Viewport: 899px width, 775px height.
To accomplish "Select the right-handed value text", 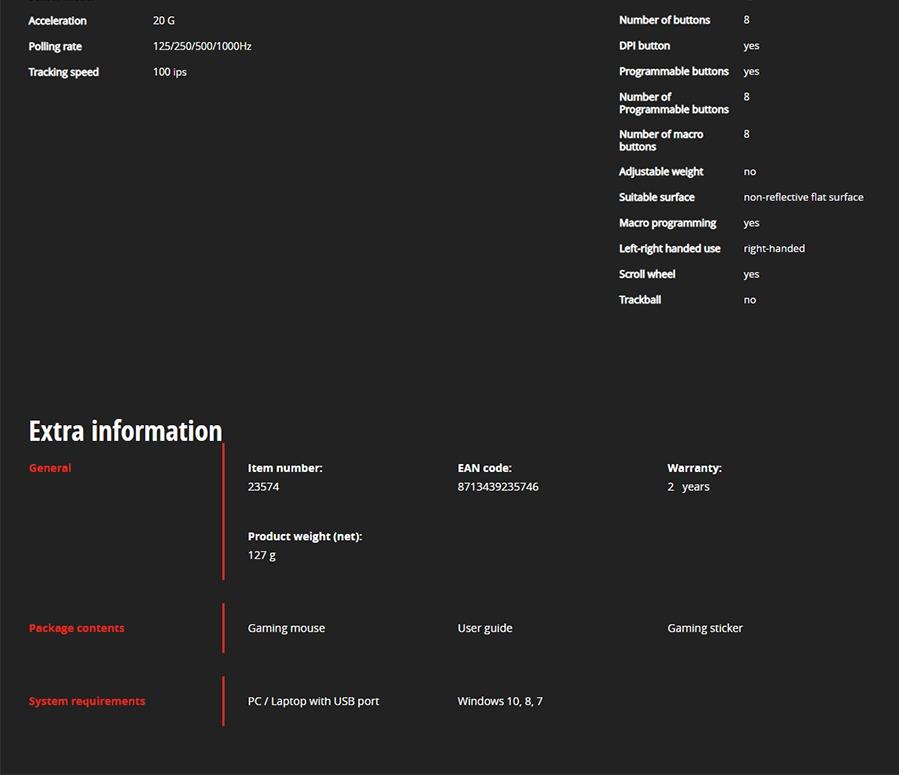I will click(x=774, y=248).
